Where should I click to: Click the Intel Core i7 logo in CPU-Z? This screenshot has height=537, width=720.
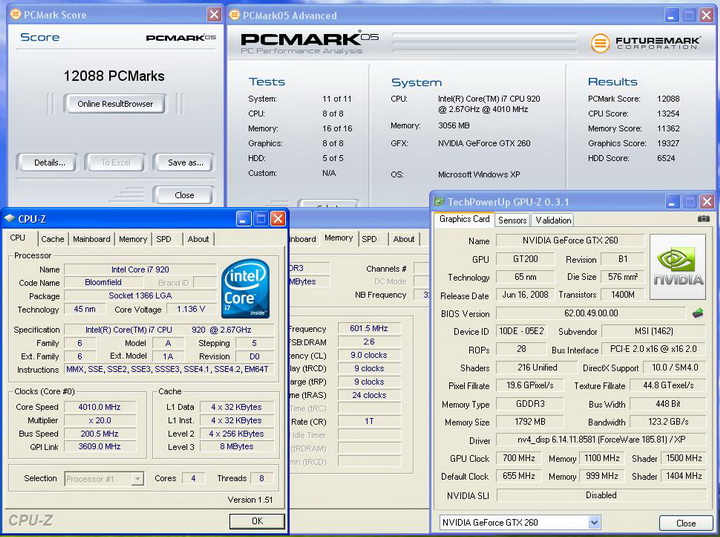245,289
